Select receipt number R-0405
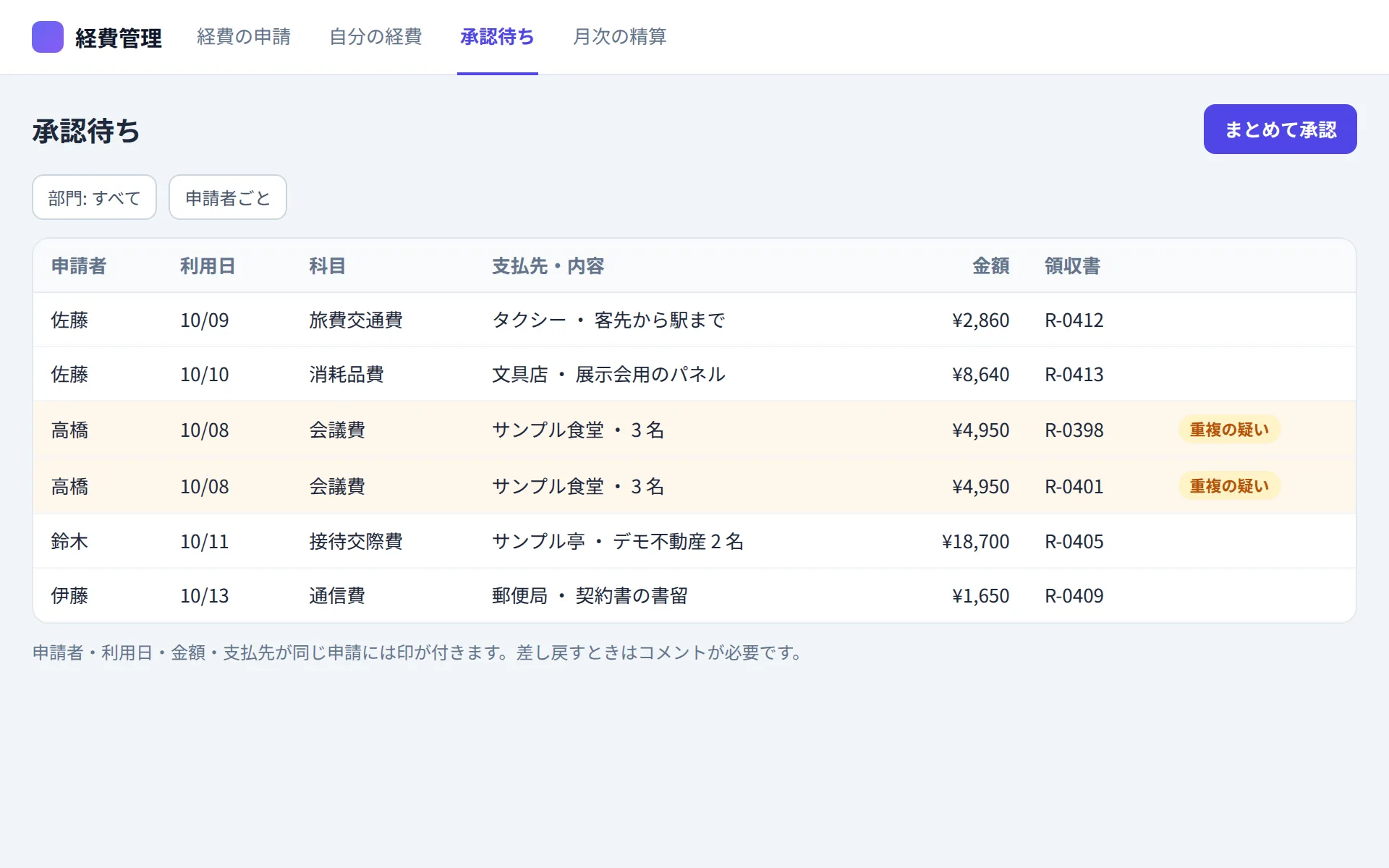The height and width of the screenshot is (868, 1389). (1074, 542)
